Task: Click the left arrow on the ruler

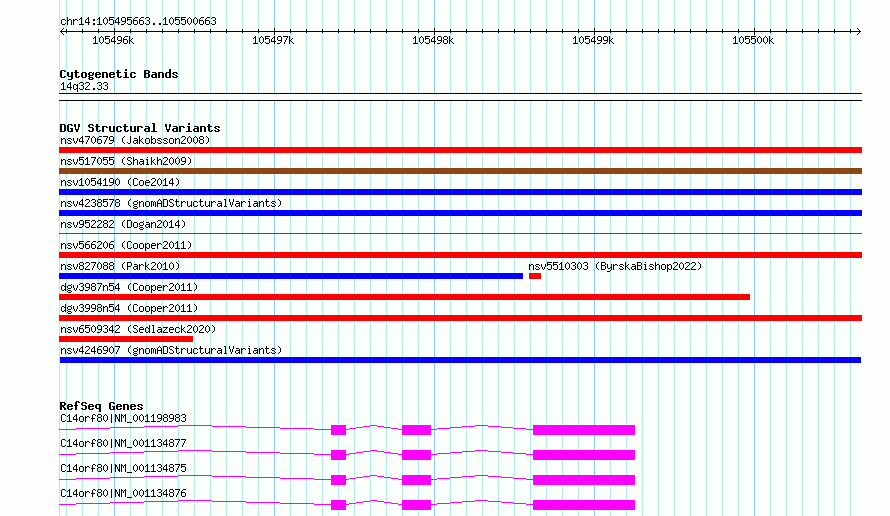Action: click(x=62, y=31)
